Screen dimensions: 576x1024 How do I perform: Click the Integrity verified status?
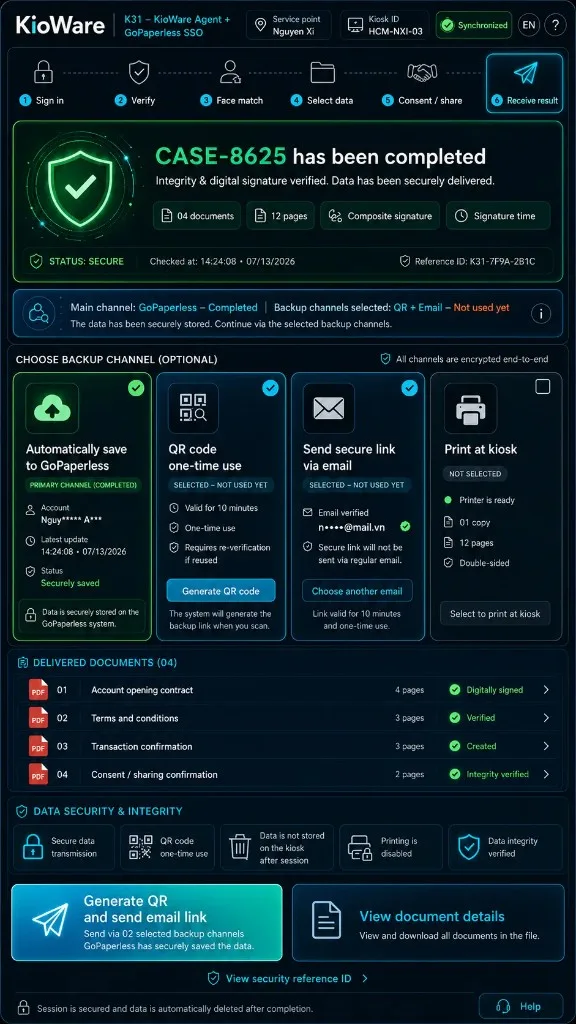click(x=488, y=775)
